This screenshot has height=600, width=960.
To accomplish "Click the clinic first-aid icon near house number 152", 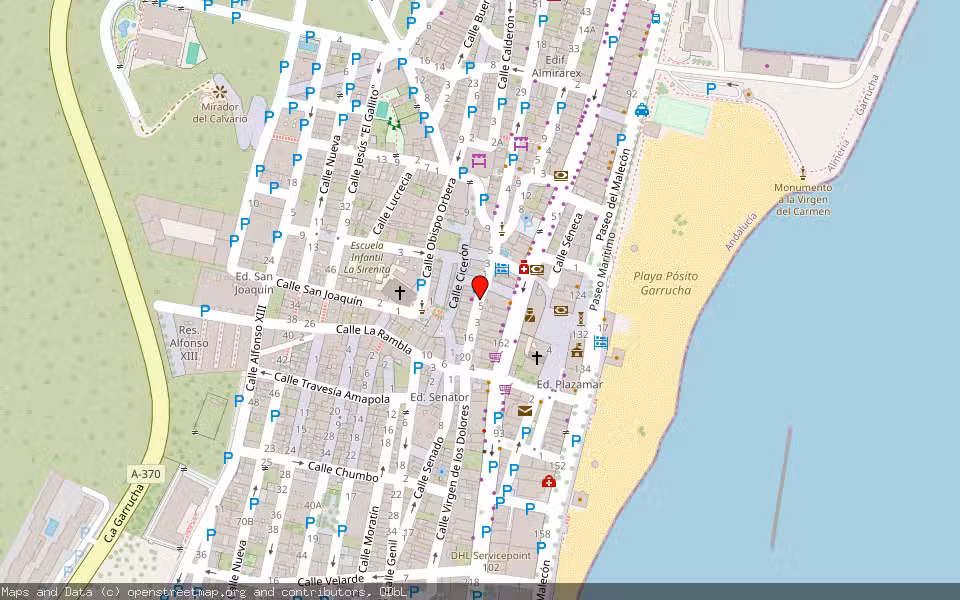I will tap(549, 481).
